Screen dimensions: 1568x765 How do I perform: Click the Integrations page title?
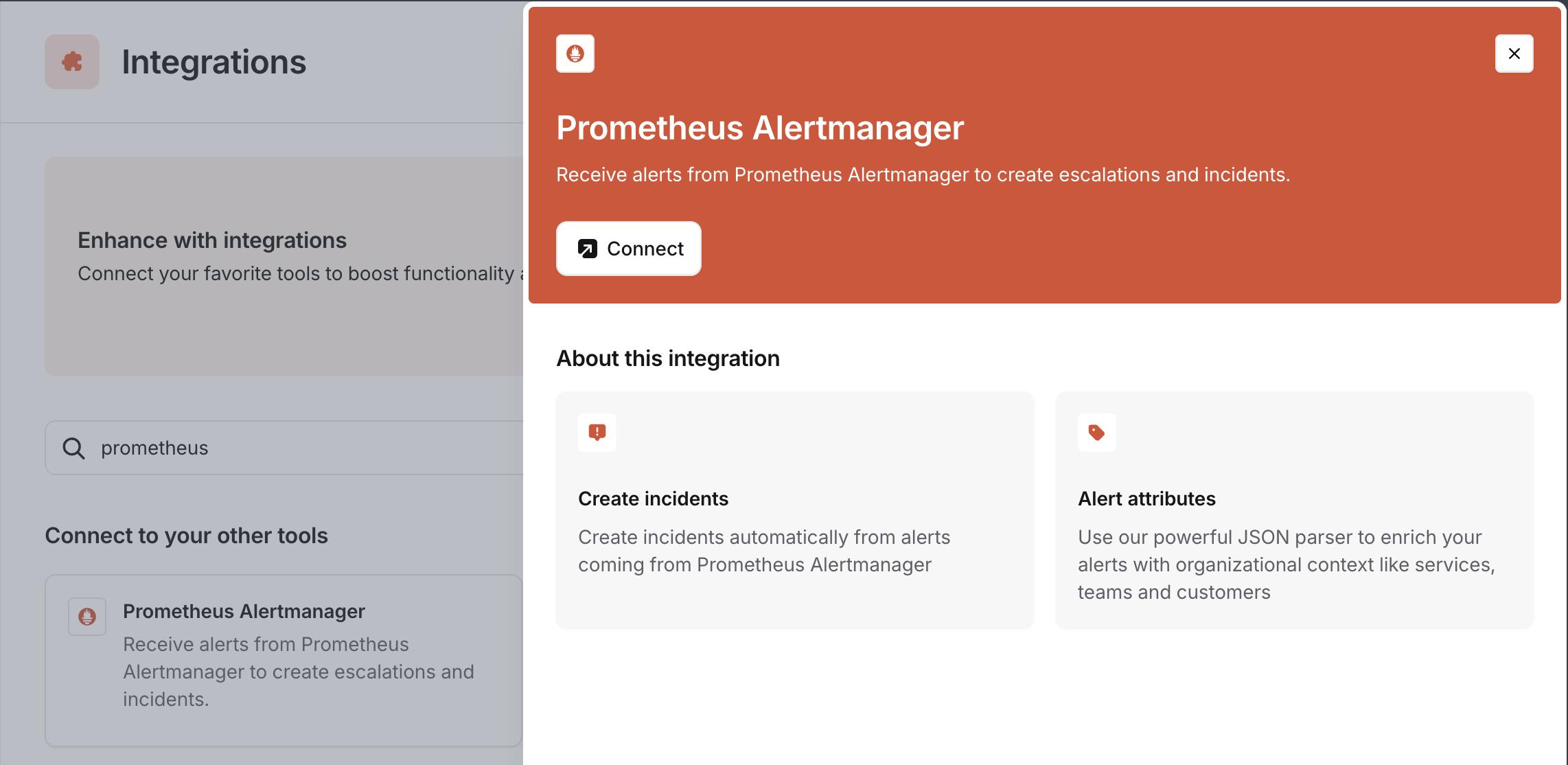pos(214,62)
